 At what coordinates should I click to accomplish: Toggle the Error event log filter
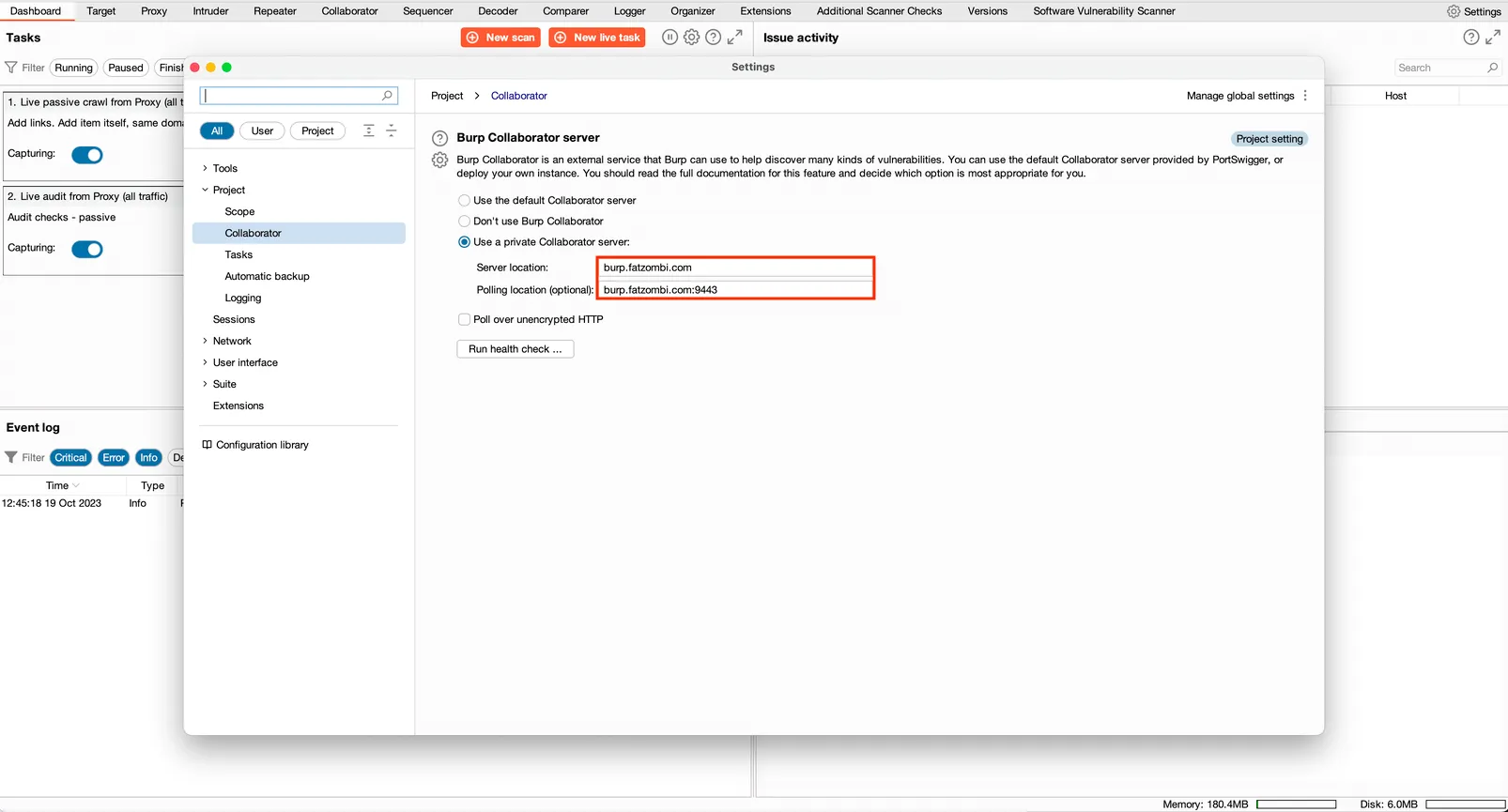[x=114, y=457]
